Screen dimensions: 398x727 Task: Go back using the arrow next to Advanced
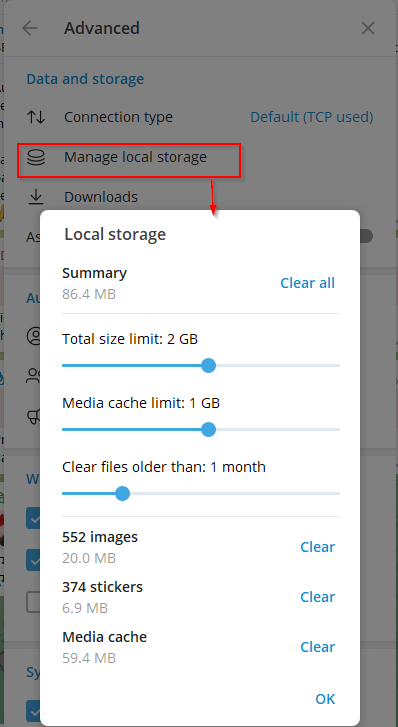point(30,29)
